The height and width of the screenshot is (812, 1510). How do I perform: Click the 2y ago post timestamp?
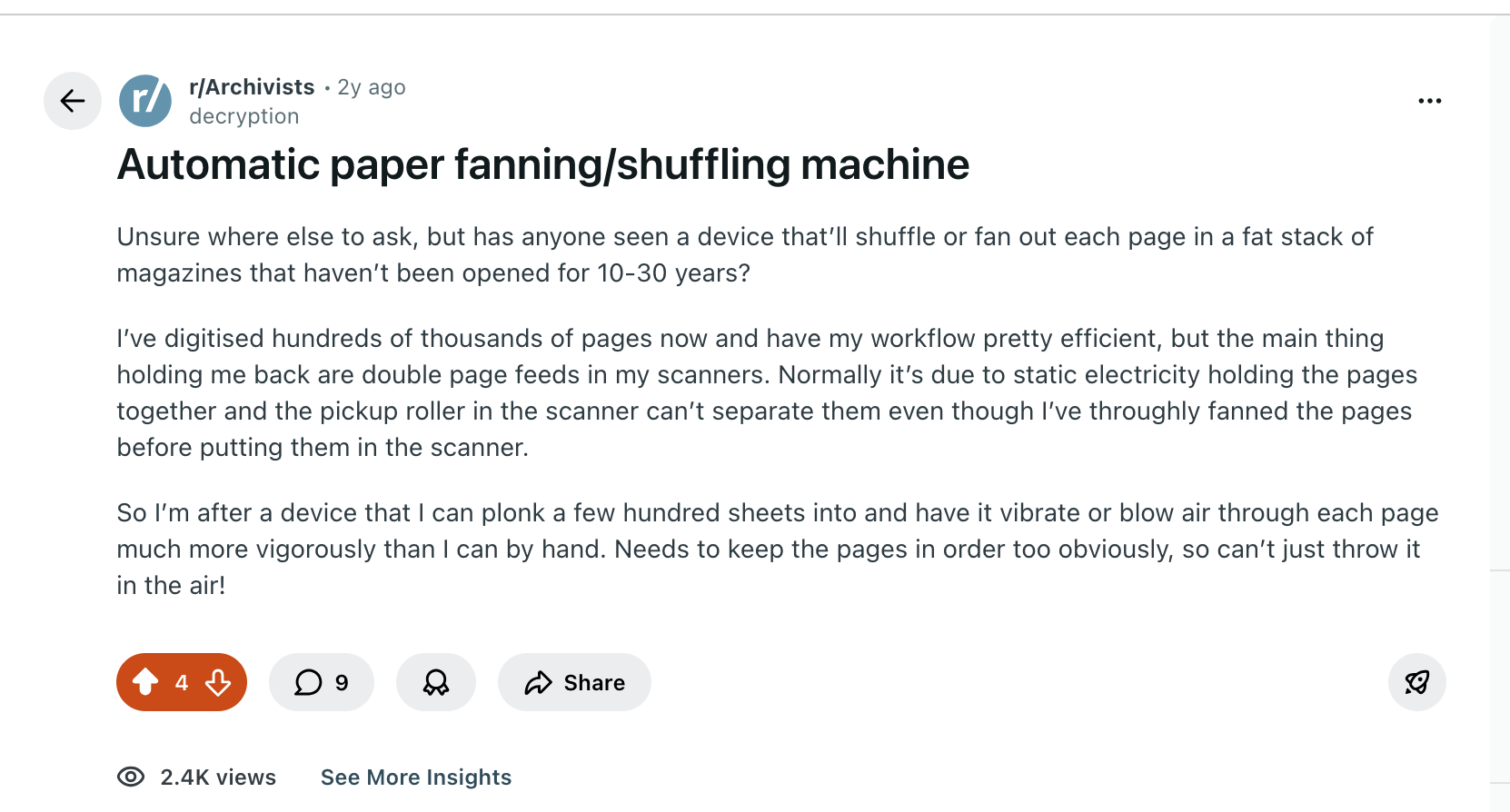tap(372, 87)
